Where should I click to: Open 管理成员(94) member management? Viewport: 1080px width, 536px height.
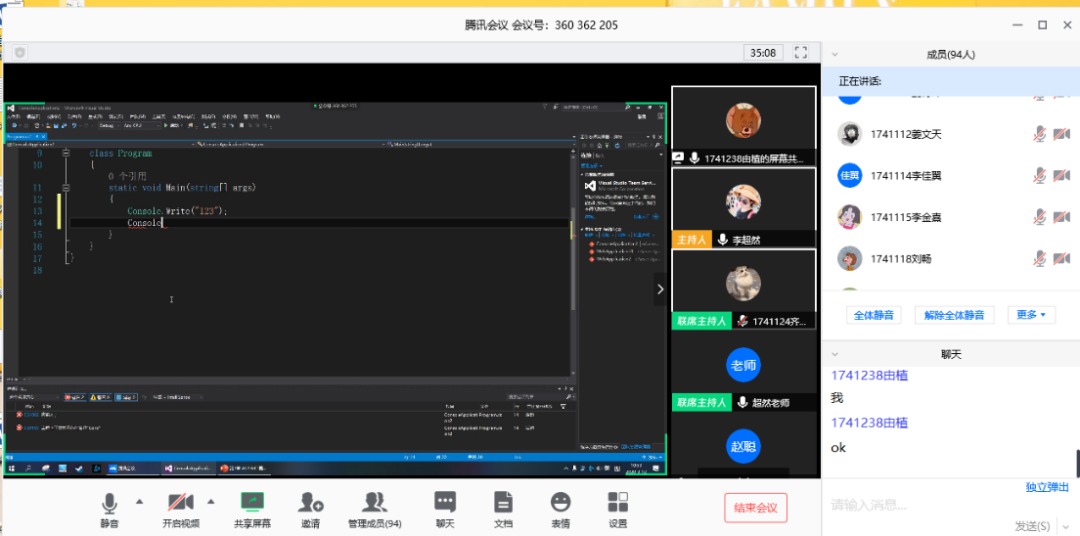click(374, 503)
